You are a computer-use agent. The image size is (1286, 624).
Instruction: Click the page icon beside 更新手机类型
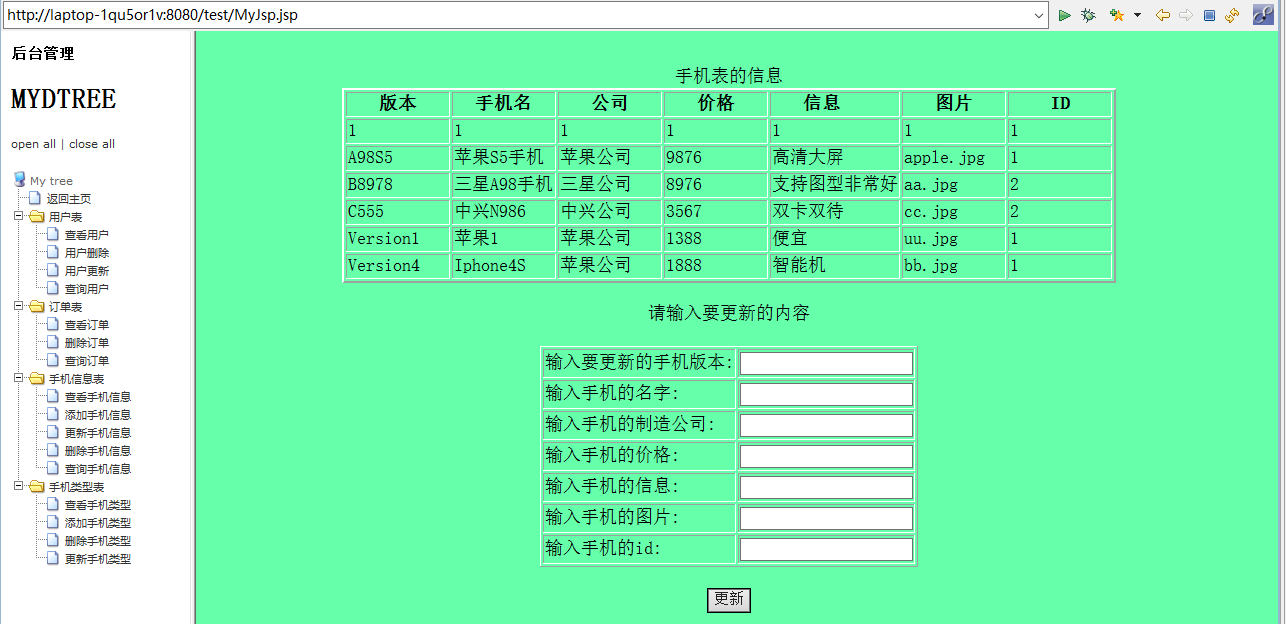click(x=53, y=559)
